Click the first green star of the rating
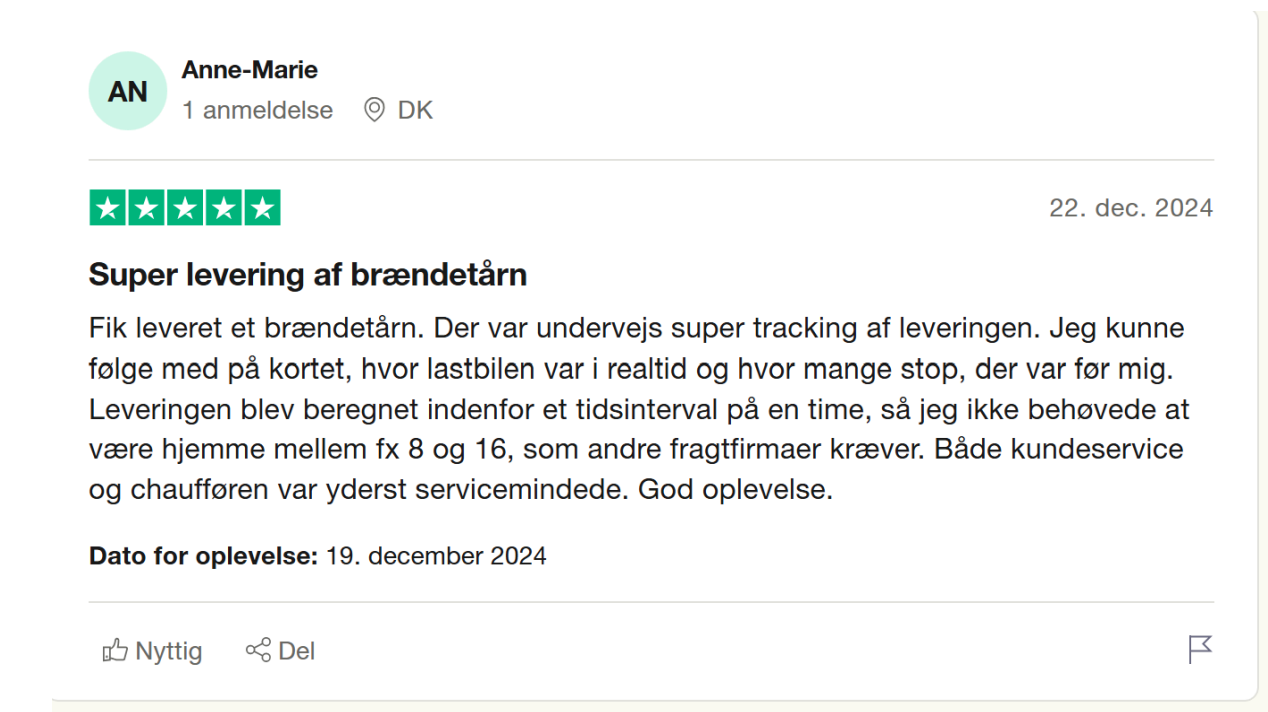1268x712 pixels. pyautogui.click(x=108, y=208)
